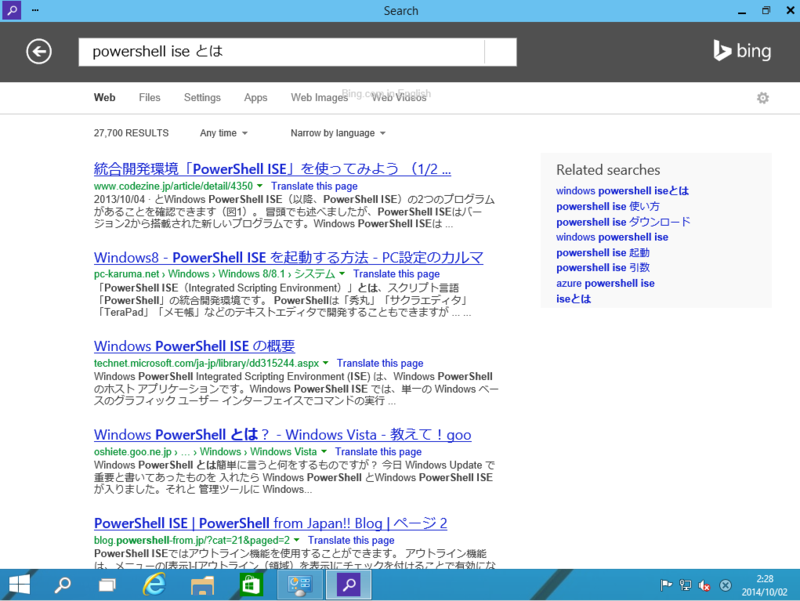
Task: Click the blank search button beside the query
Action: [x=501, y=52]
